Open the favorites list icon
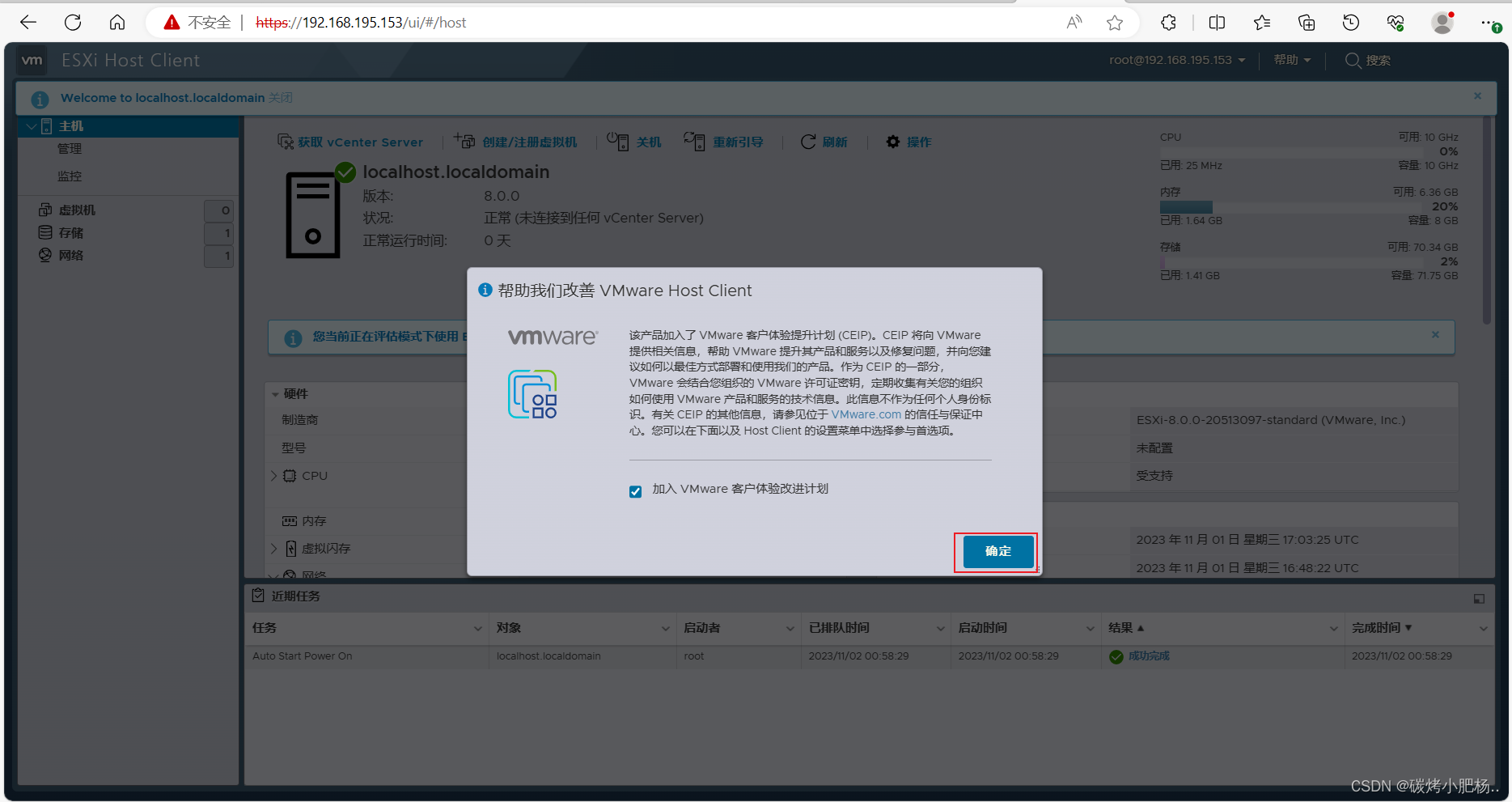 (1262, 23)
